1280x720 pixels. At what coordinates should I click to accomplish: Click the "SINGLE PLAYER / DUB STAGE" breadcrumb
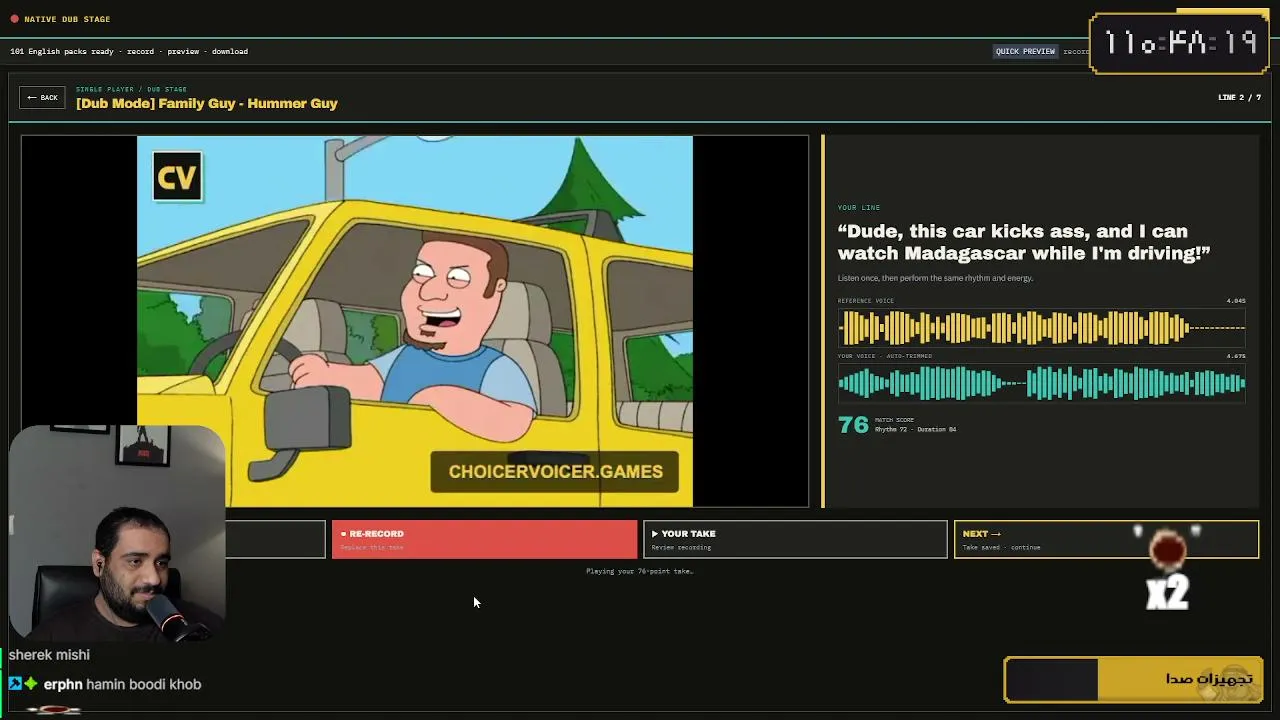[131, 89]
